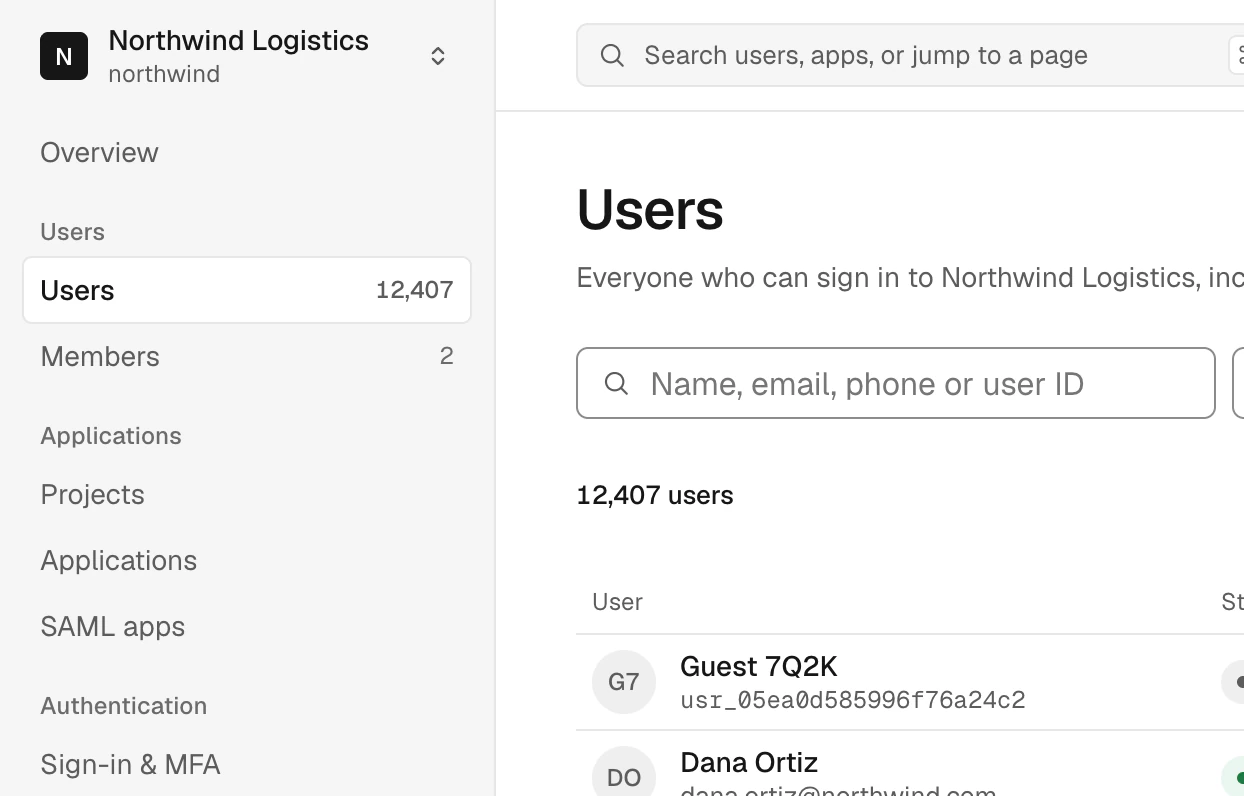This screenshot has width=1244, height=796.
Task: Open Dana Ortiz user row
Action: [910, 763]
